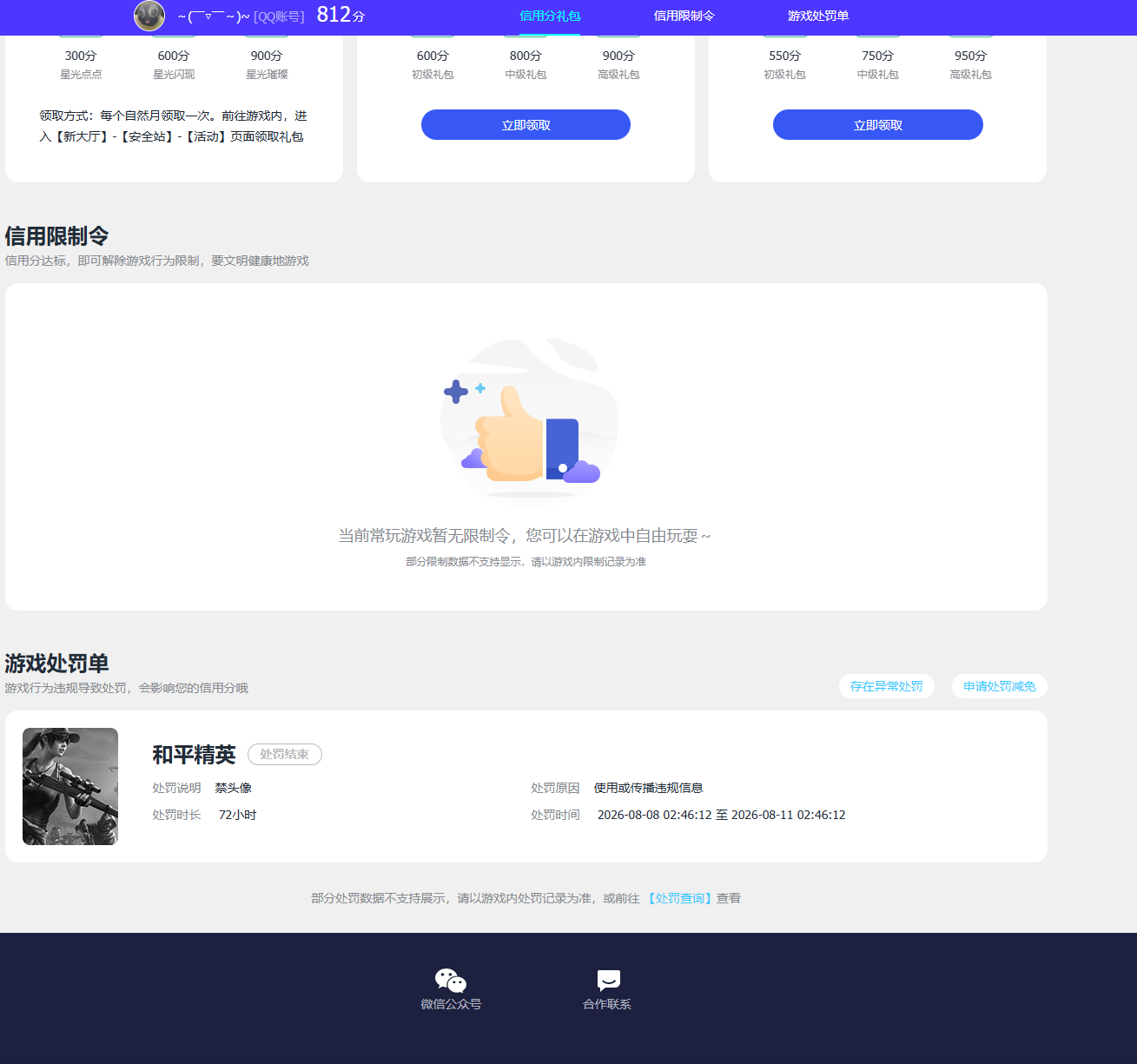Select the 星光闪现 reward tier label
This screenshot has height=1064, width=1137.
click(x=174, y=75)
